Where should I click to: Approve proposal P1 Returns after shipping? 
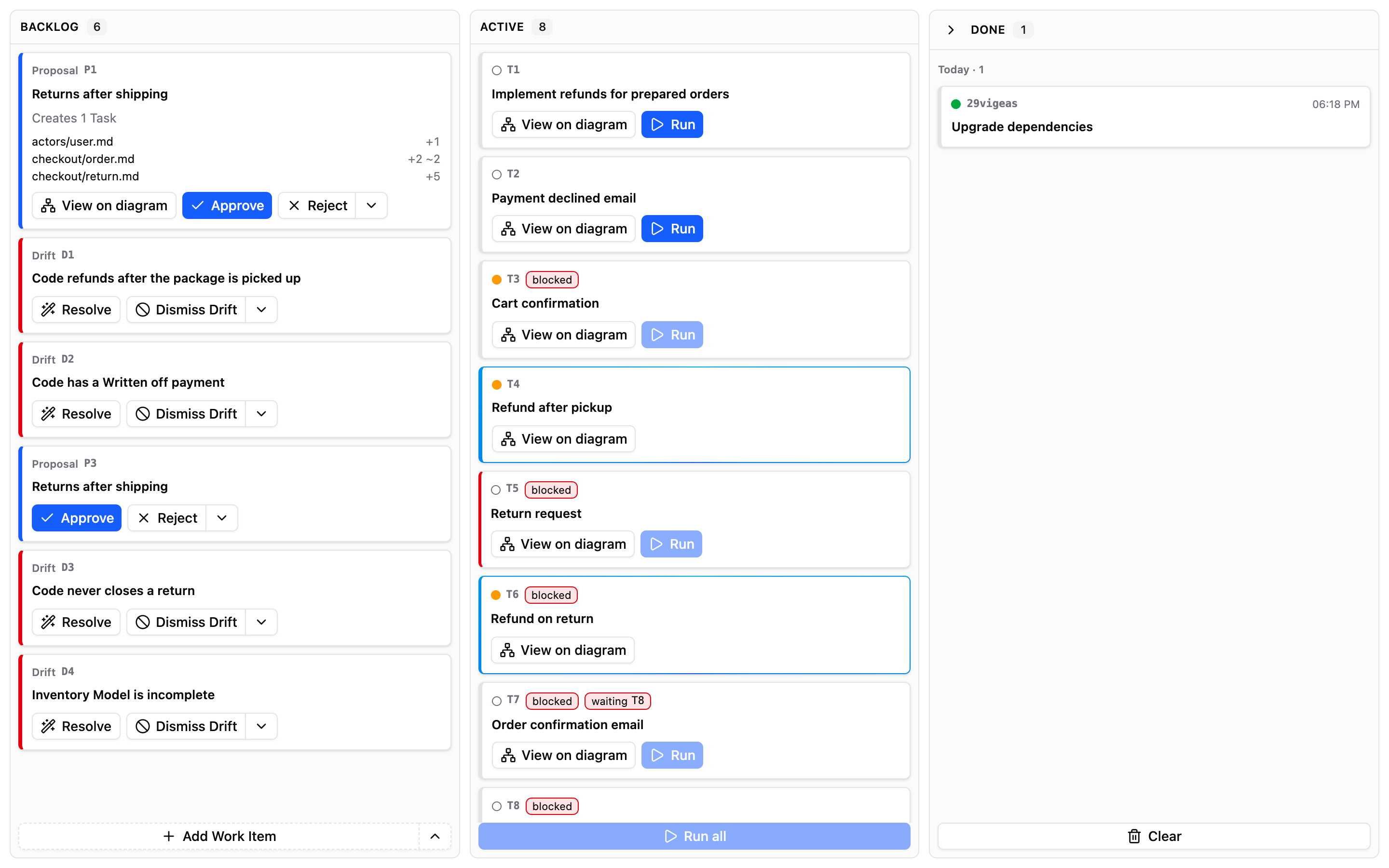(x=227, y=205)
